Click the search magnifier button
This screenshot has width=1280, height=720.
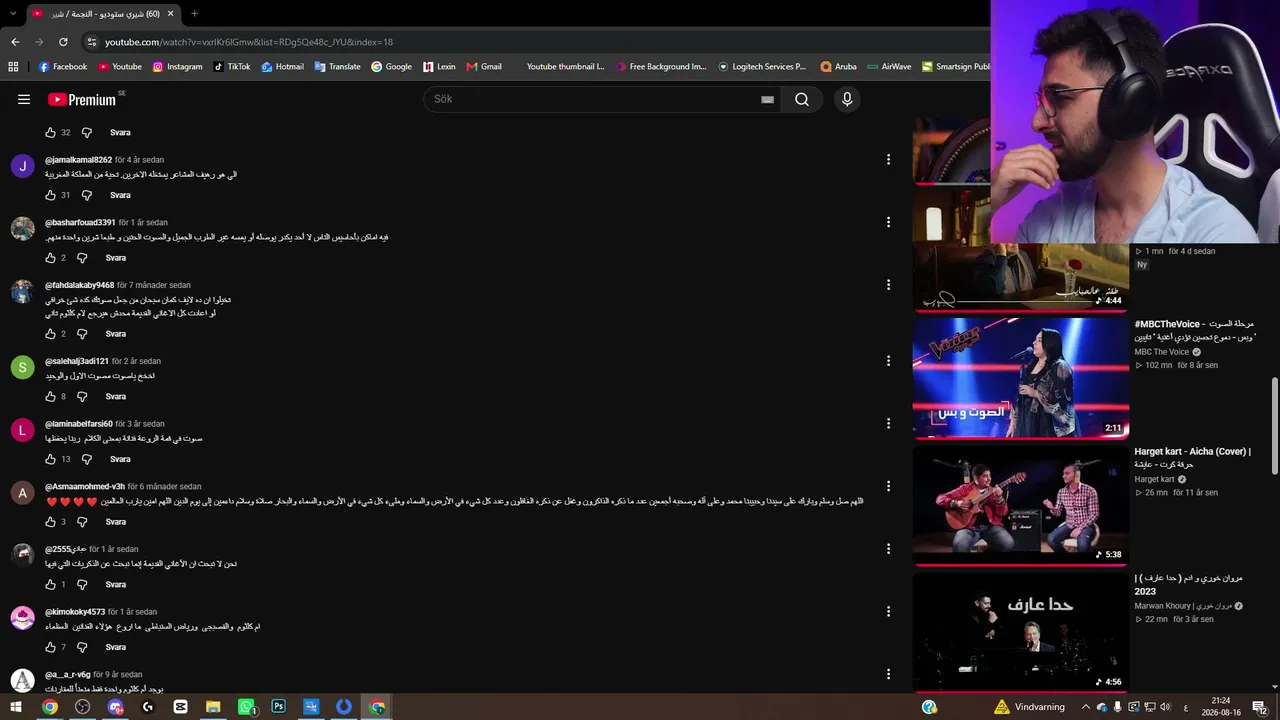coord(802,99)
